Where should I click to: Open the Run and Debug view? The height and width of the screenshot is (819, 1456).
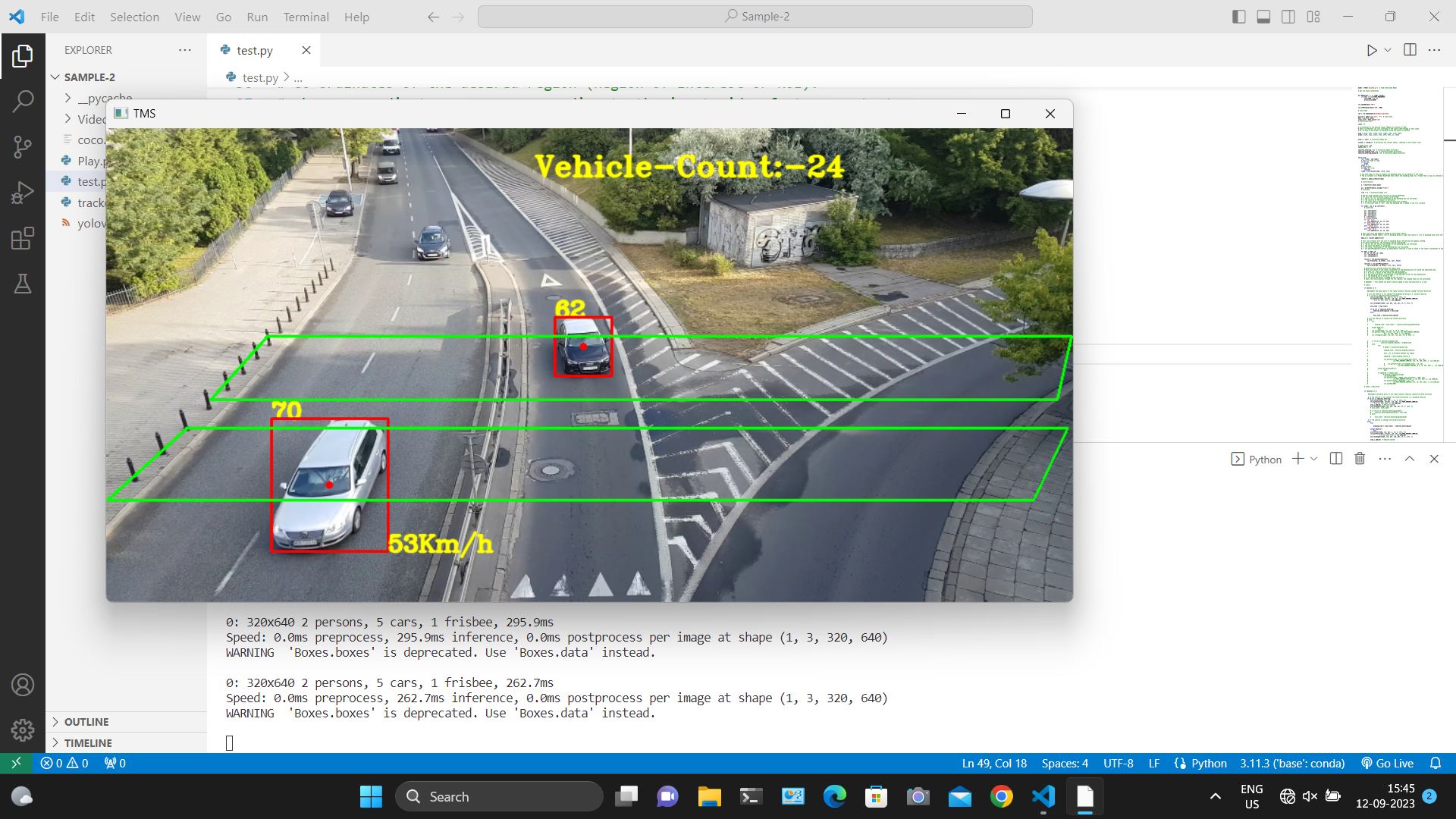pyautogui.click(x=23, y=192)
